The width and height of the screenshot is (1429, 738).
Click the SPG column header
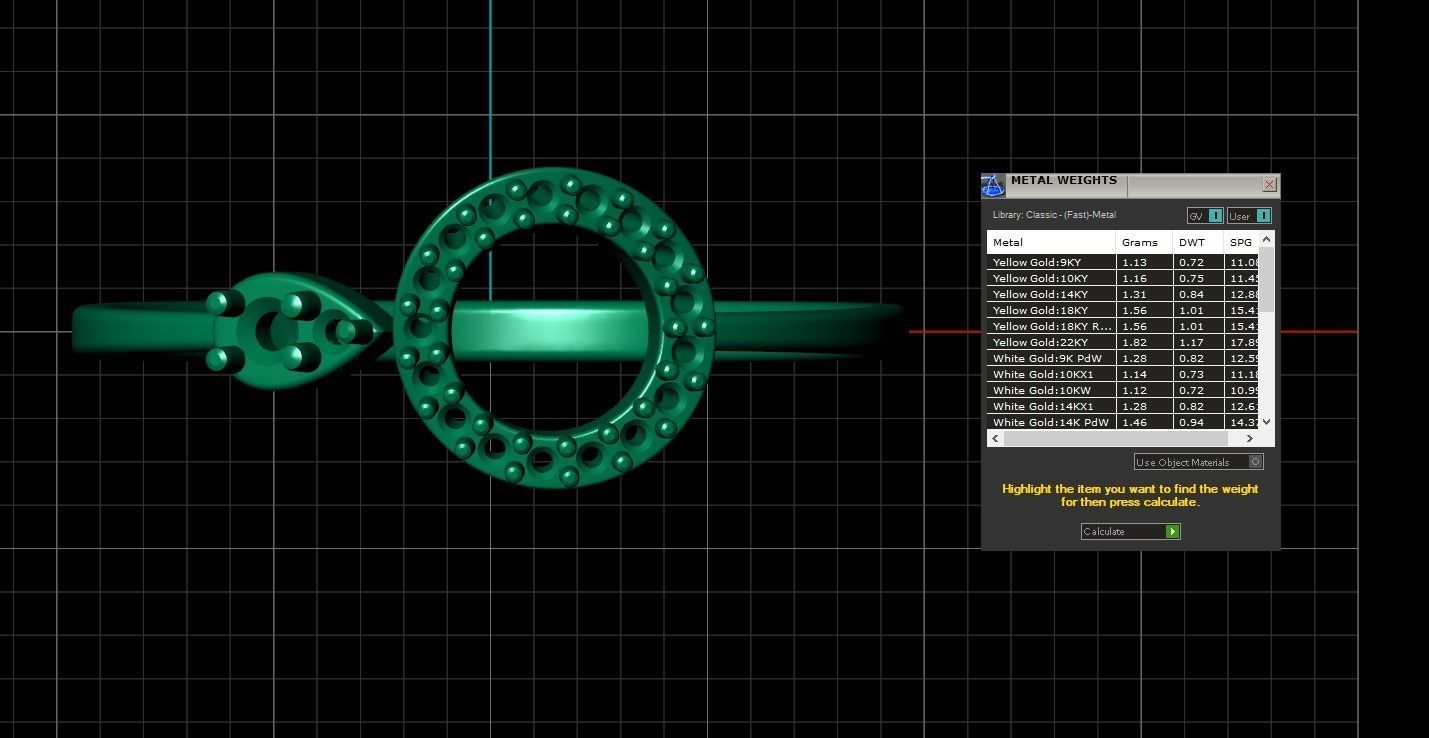pos(1241,242)
